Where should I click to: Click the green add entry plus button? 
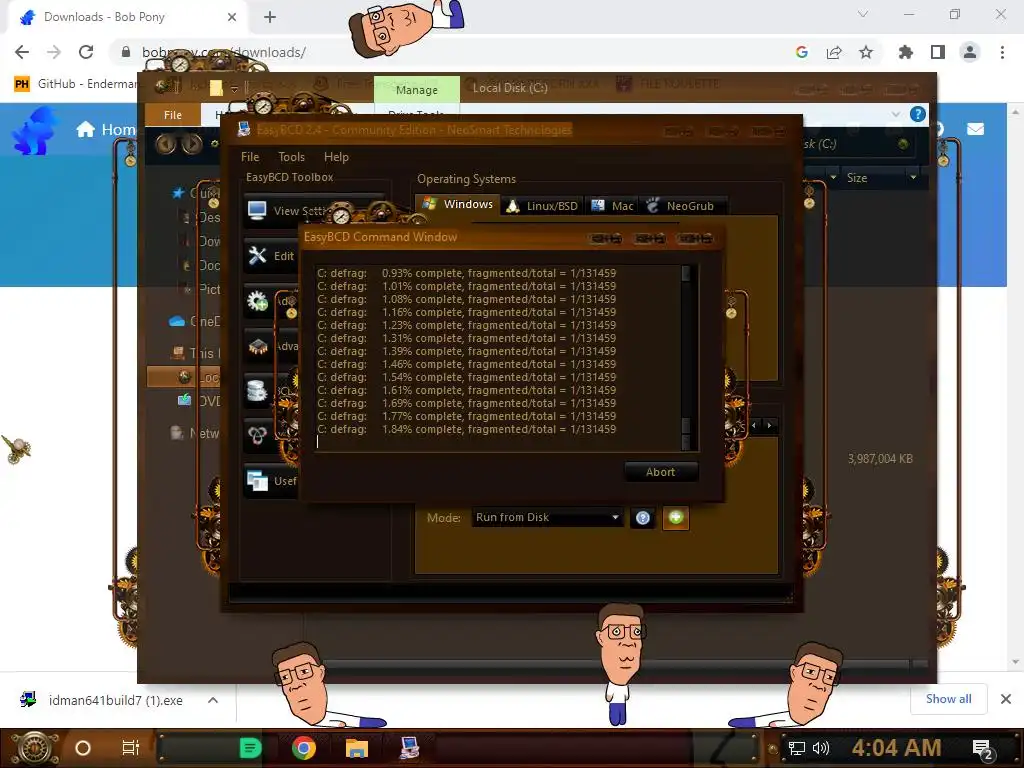(x=676, y=518)
